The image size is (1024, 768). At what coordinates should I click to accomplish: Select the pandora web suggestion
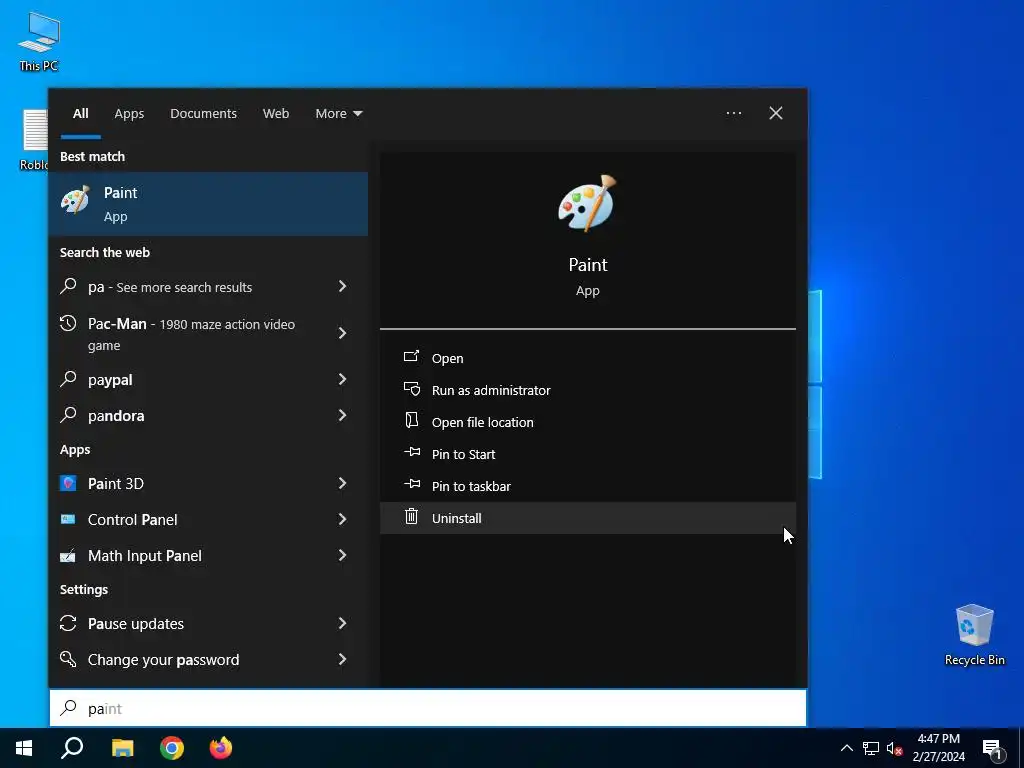point(208,415)
